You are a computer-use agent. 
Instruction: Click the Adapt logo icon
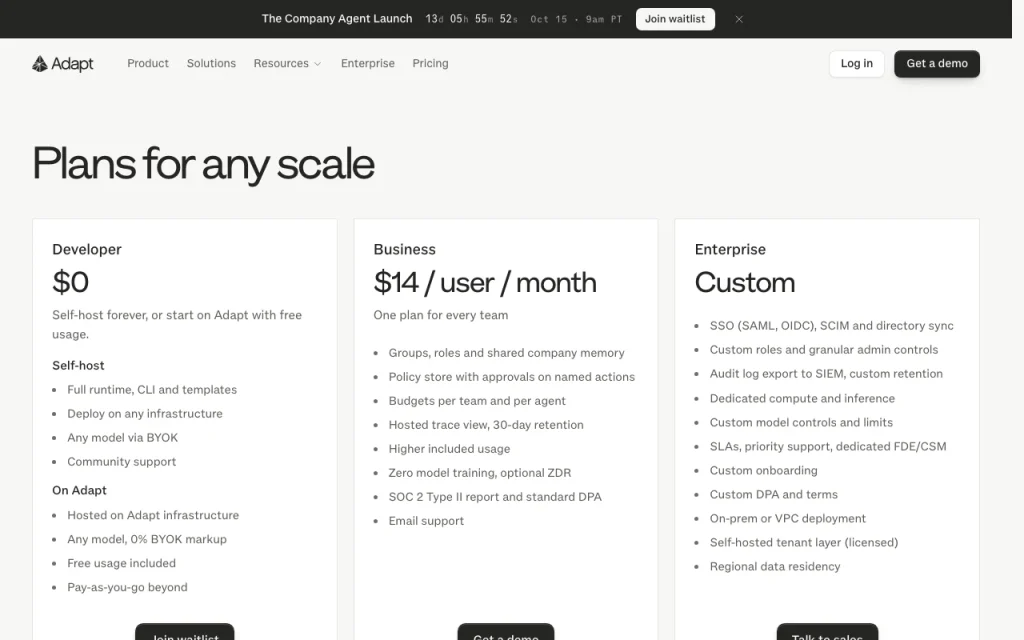click(40, 63)
